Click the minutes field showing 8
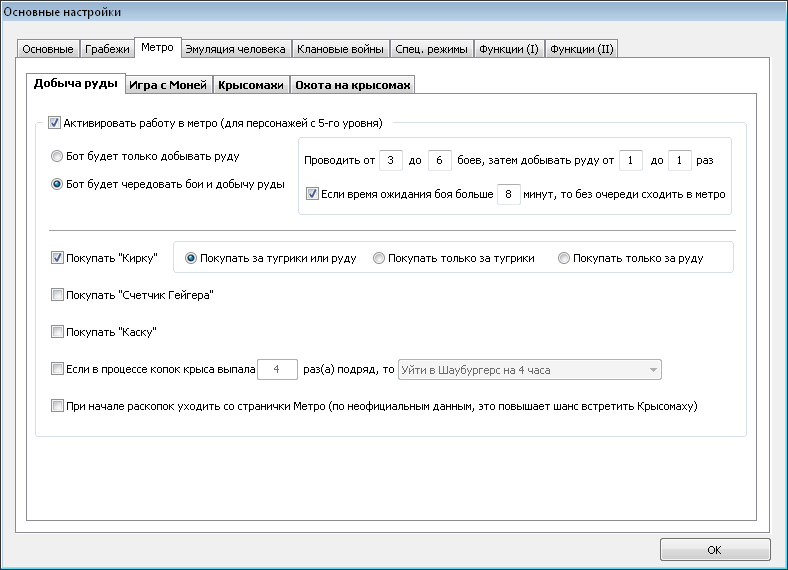This screenshot has height=570, width=788. point(508,194)
